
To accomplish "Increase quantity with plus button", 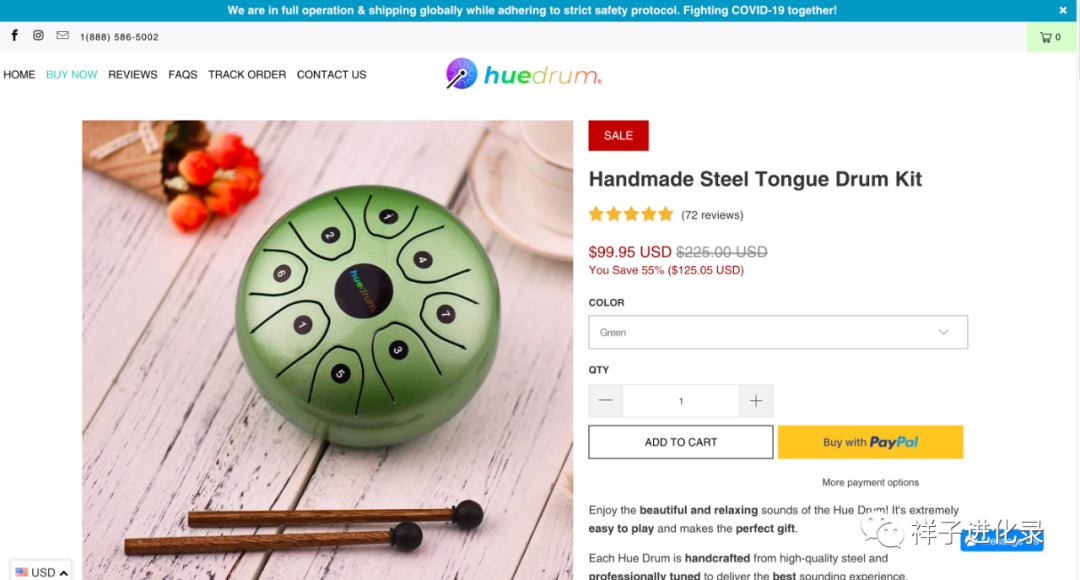I will (x=756, y=400).
